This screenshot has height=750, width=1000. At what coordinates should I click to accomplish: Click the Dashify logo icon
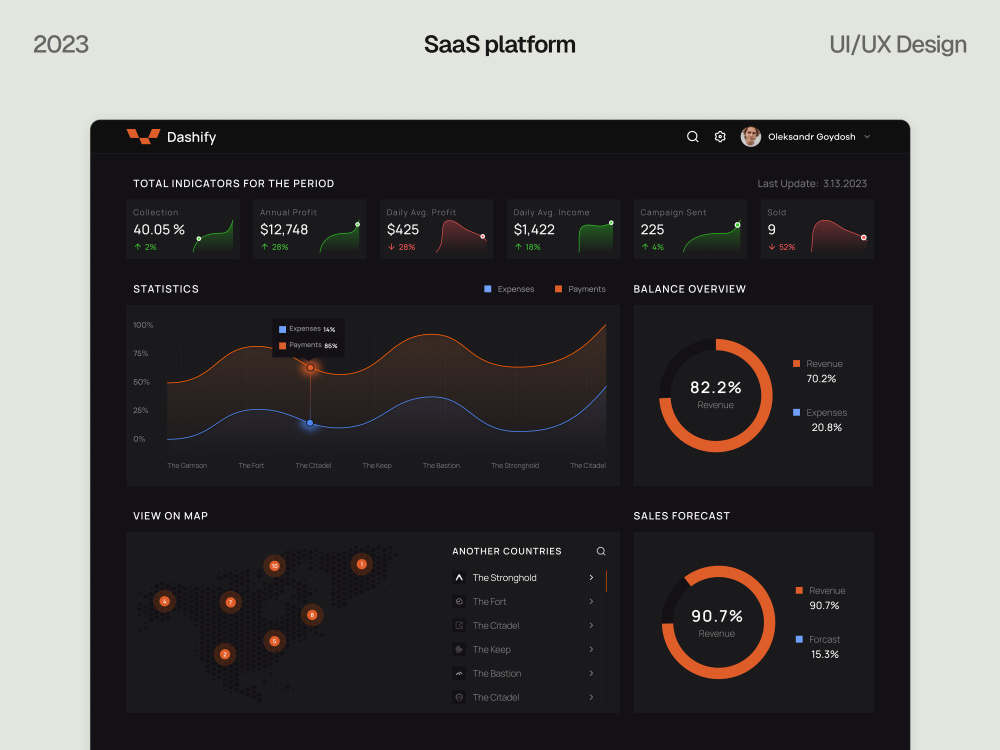[143, 136]
